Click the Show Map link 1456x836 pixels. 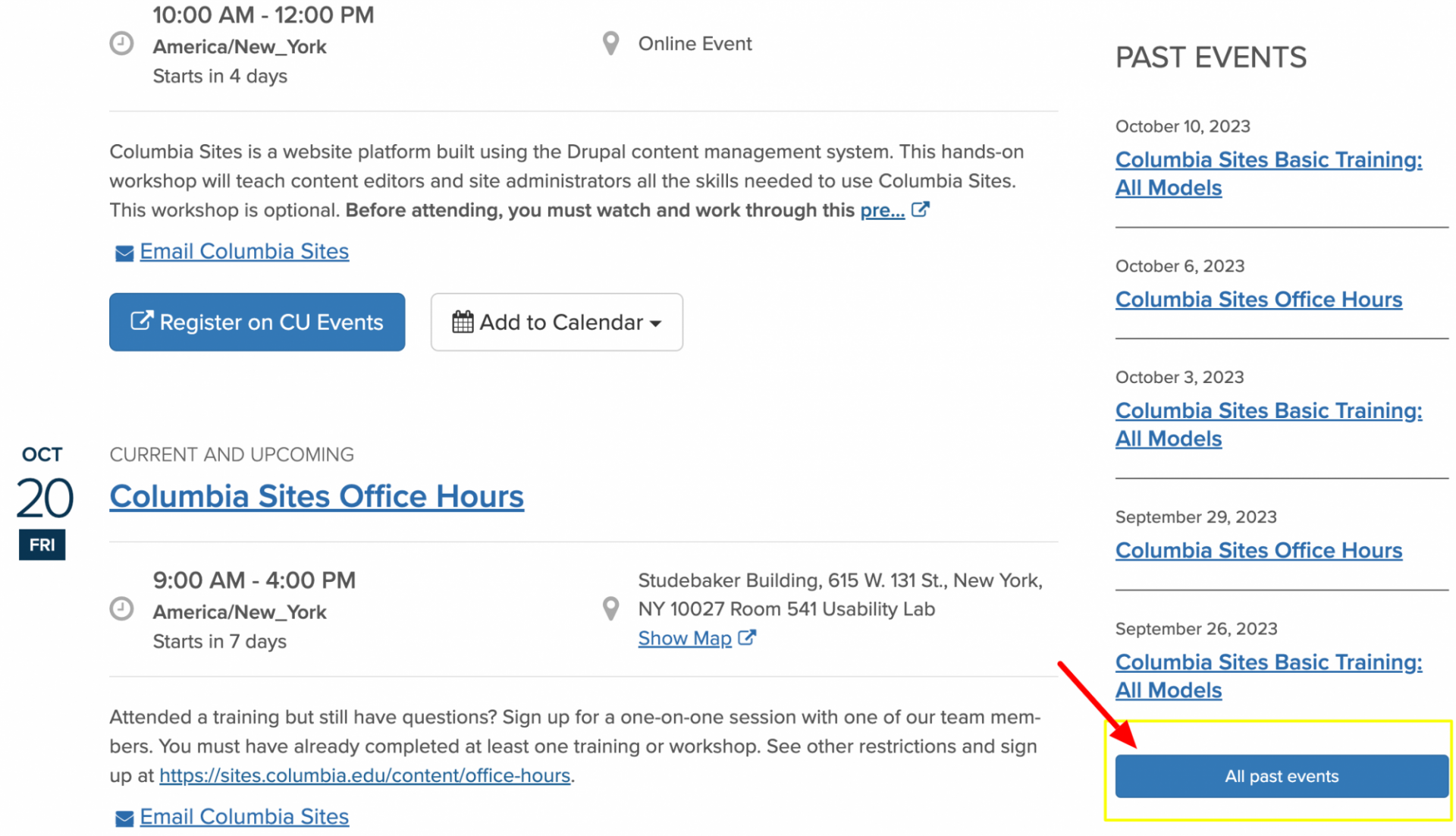(685, 639)
